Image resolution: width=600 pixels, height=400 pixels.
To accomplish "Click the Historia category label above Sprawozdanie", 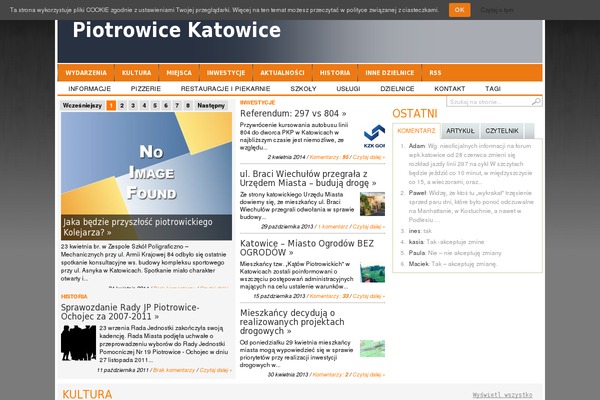I will pos(74,296).
